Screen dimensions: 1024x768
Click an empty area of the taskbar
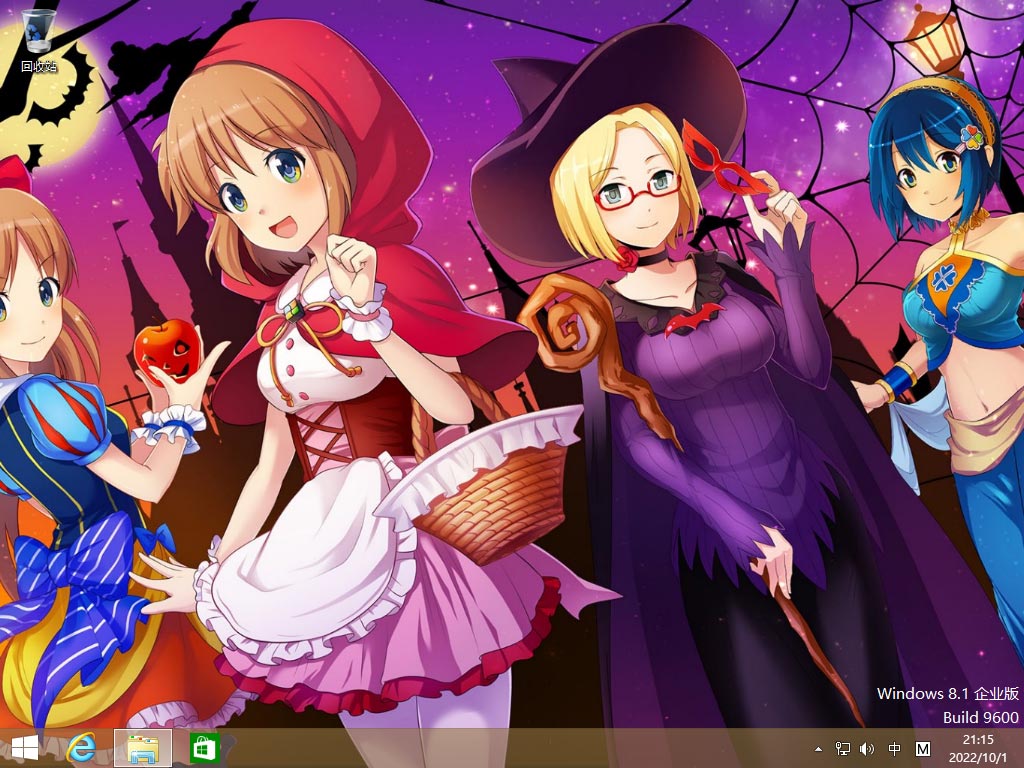click(x=500, y=748)
